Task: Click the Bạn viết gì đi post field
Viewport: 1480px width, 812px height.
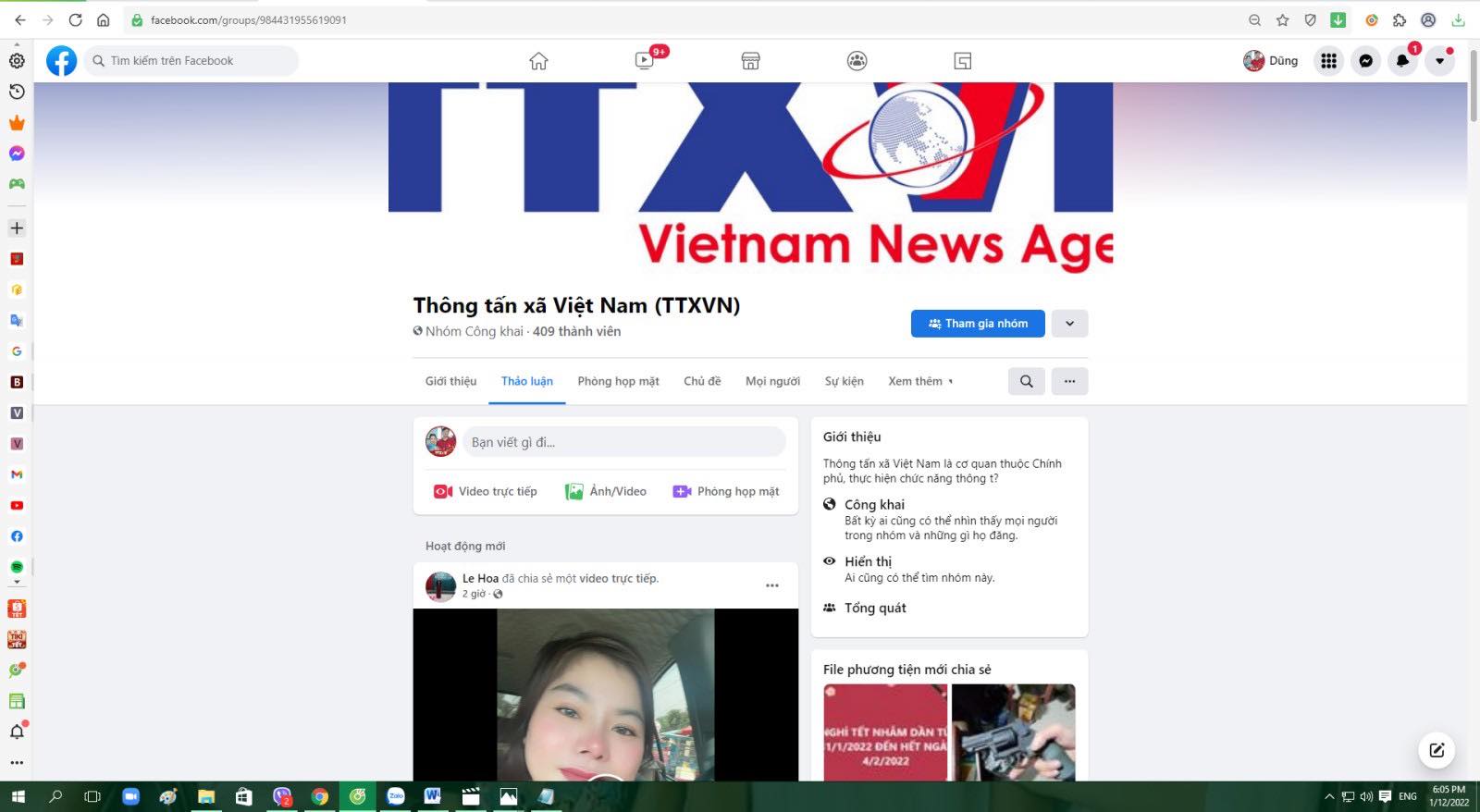Action: point(624,442)
